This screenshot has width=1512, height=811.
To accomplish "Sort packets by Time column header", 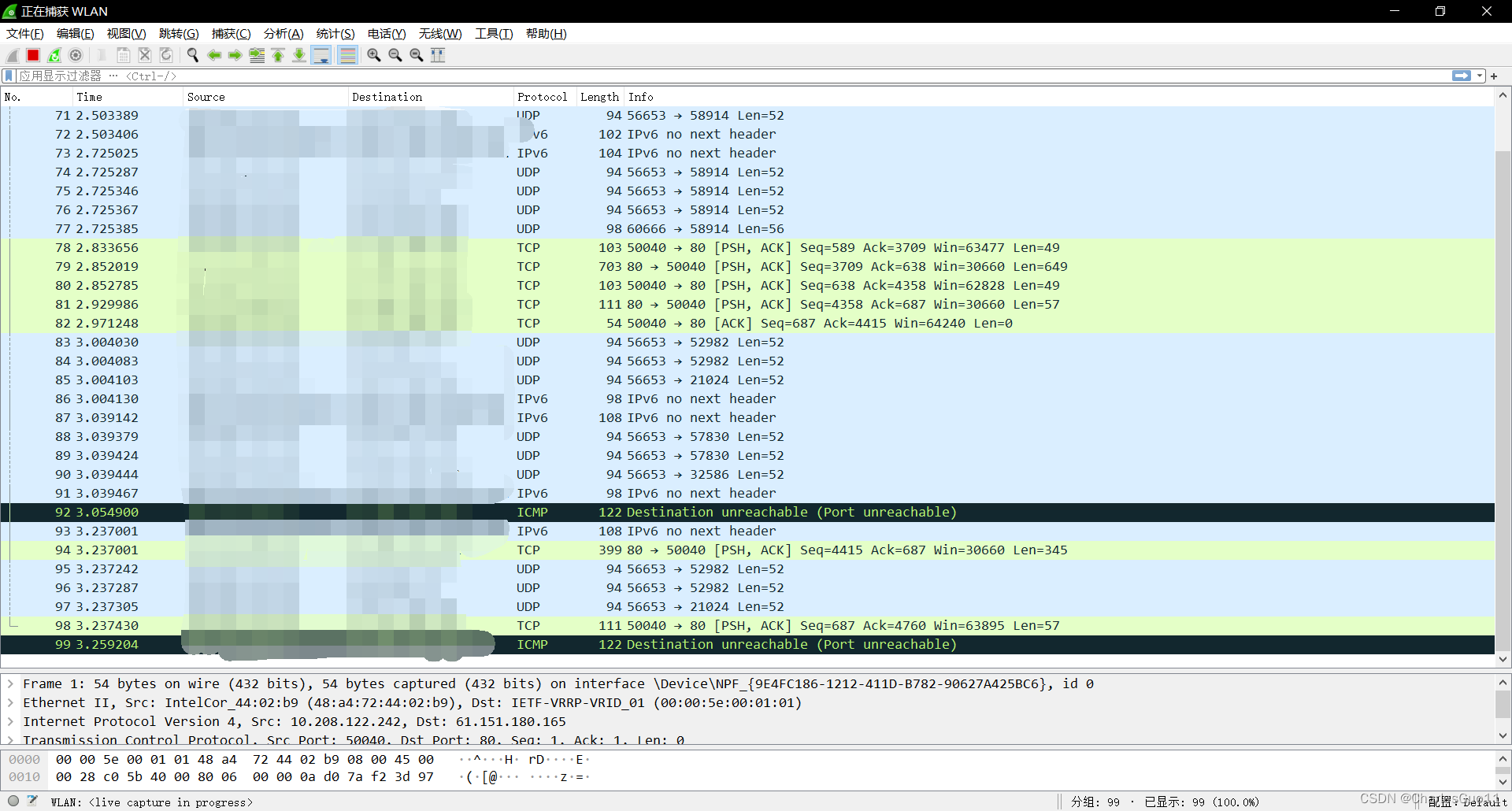I will coord(128,97).
